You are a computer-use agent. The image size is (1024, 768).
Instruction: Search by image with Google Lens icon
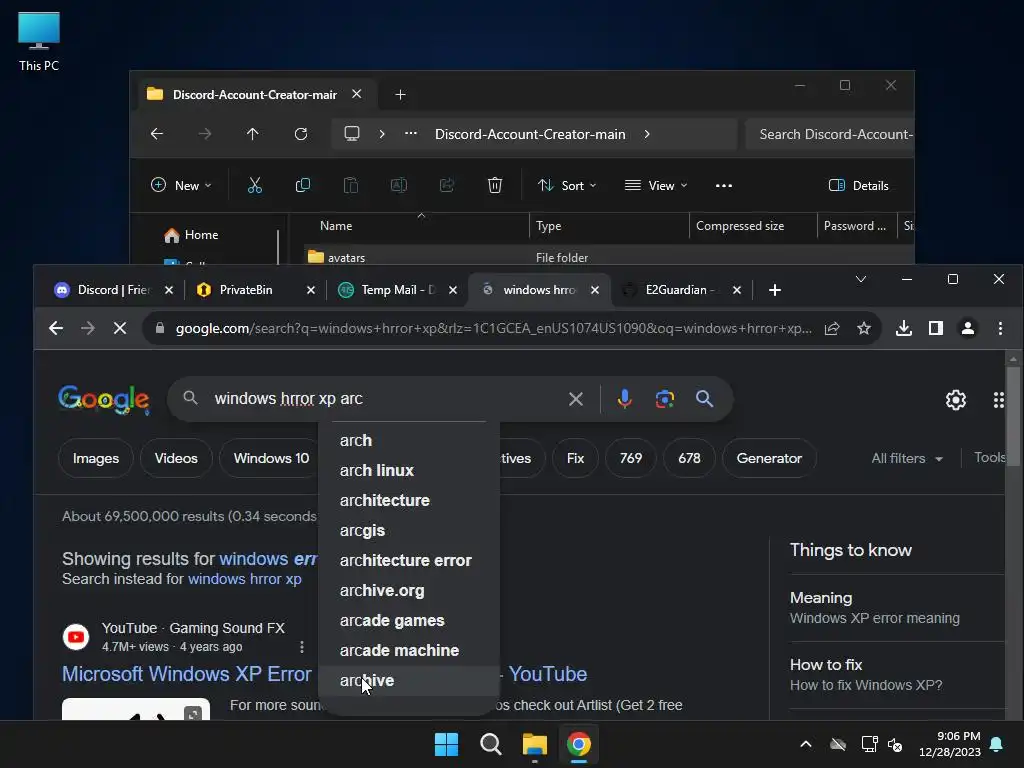point(665,398)
